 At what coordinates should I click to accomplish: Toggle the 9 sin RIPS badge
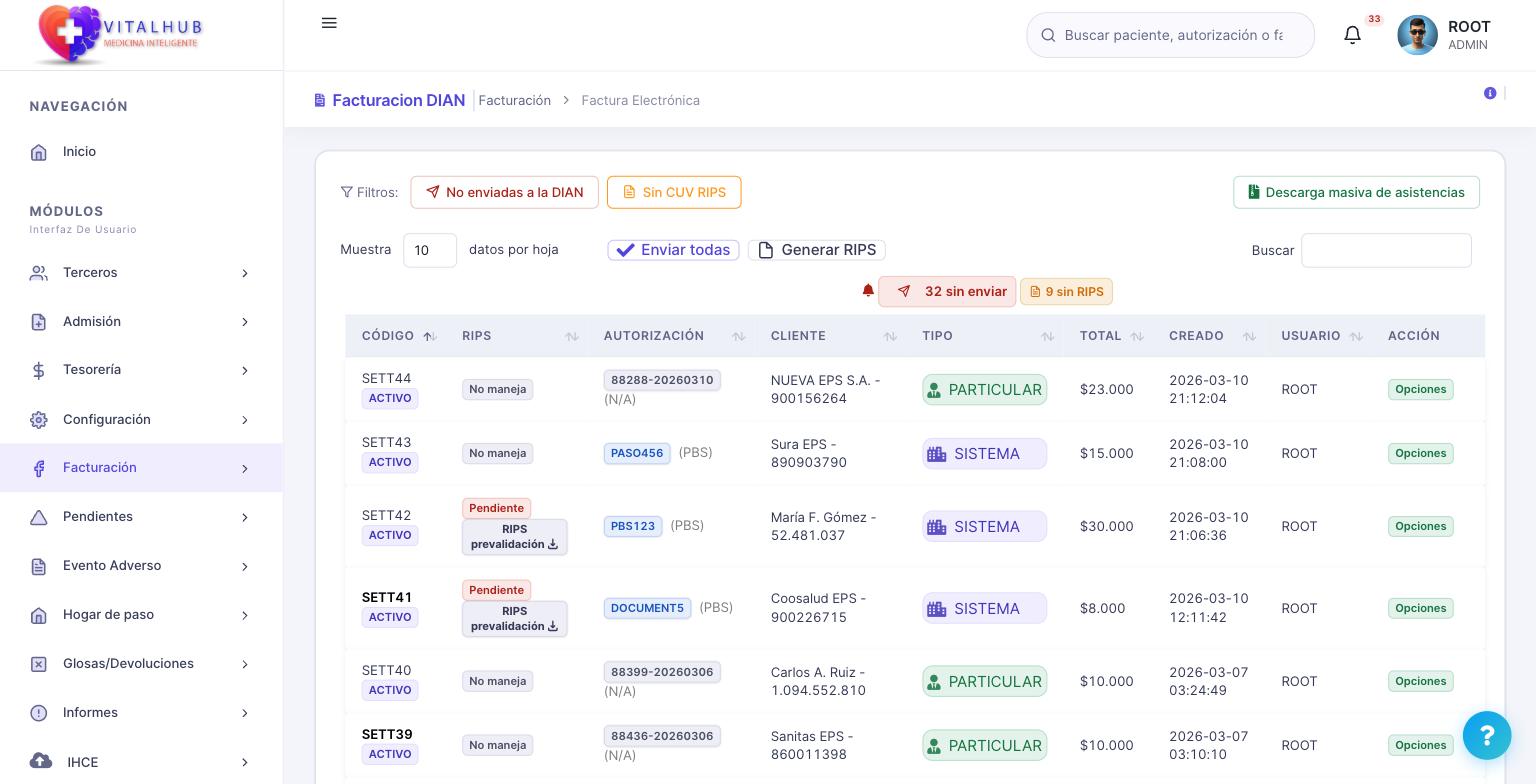(1066, 292)
